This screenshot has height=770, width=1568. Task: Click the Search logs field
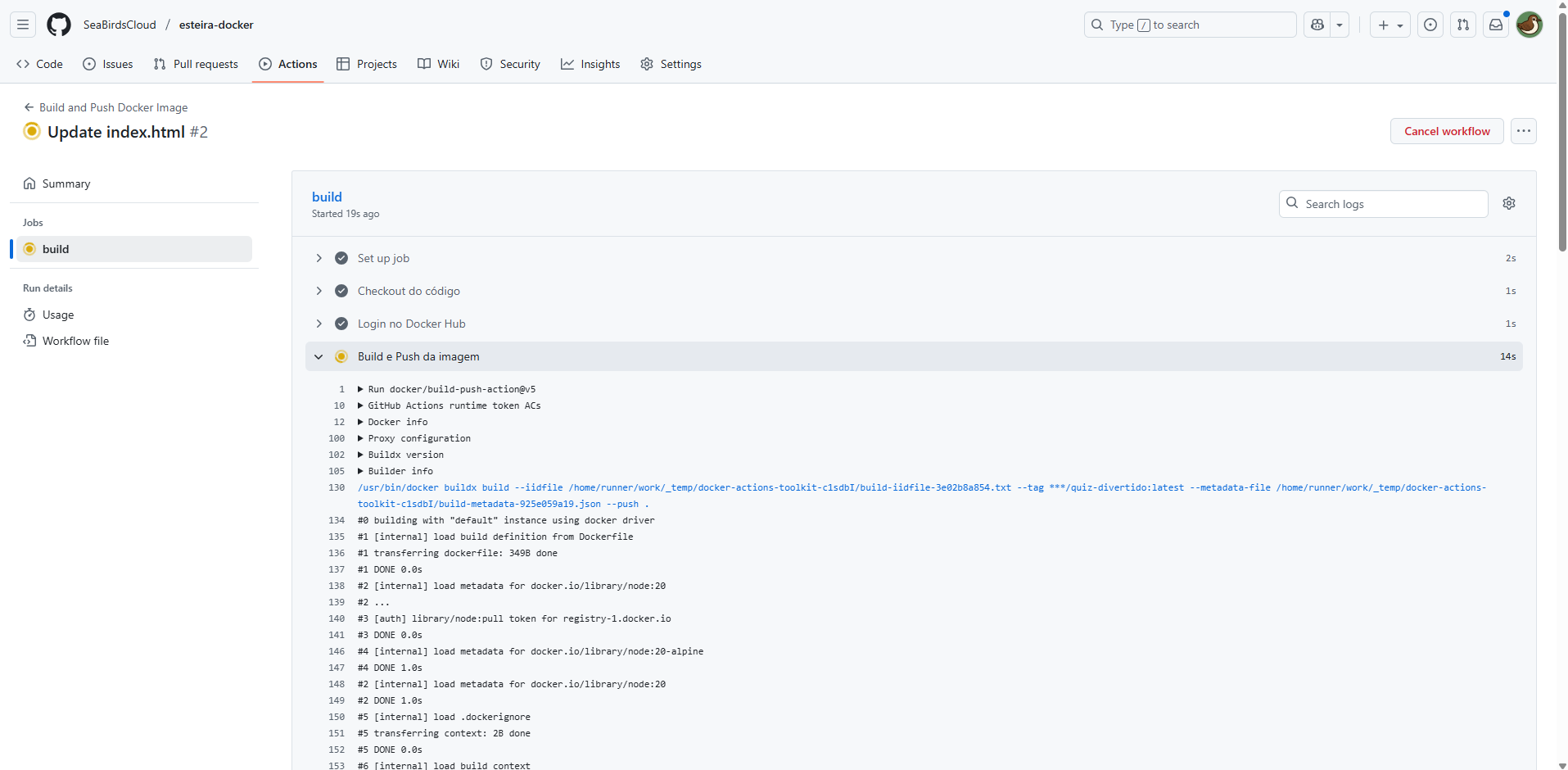1384,204
